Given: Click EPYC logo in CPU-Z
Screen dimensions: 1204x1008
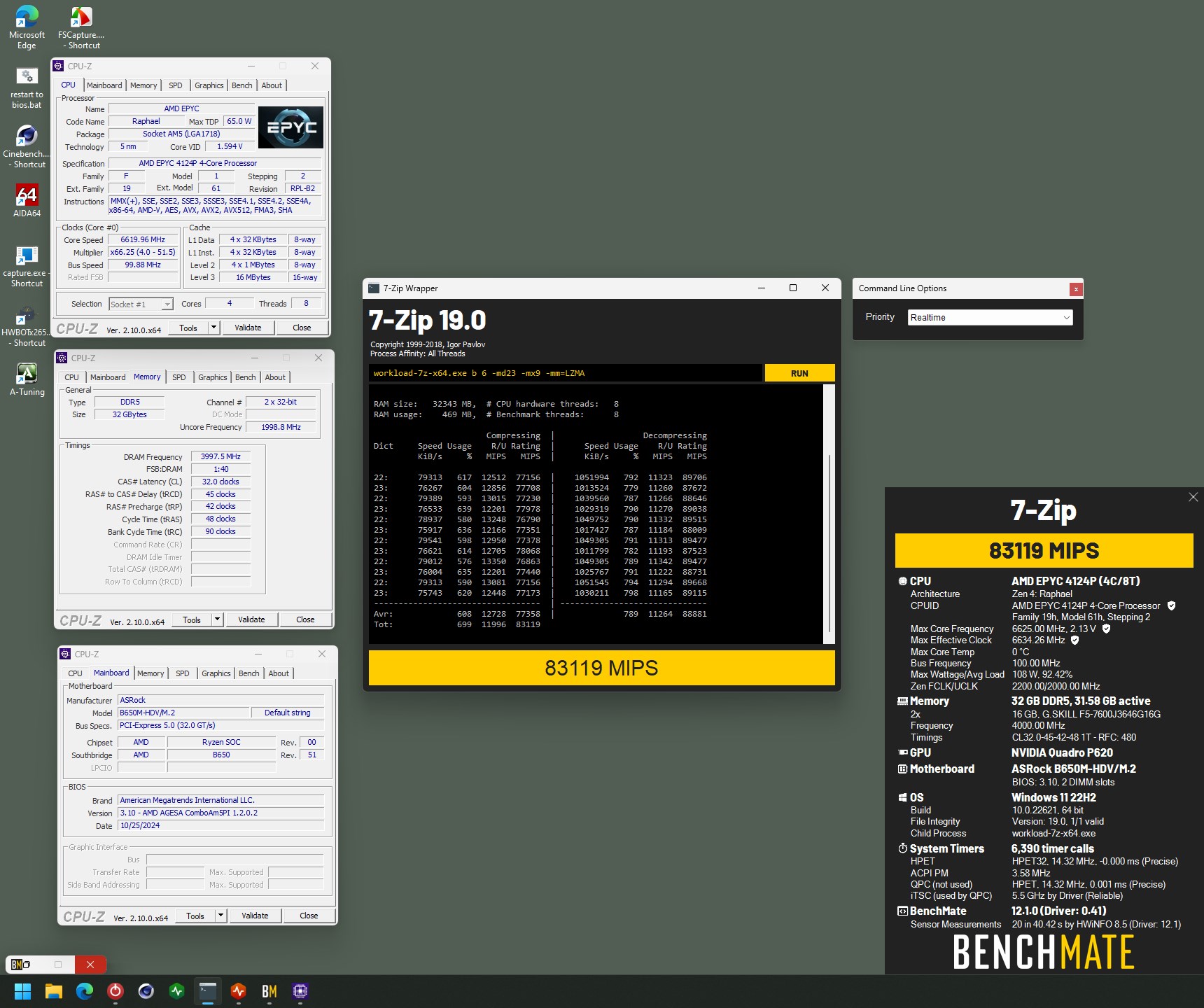Looking at the screenshot, I should 290,127.
